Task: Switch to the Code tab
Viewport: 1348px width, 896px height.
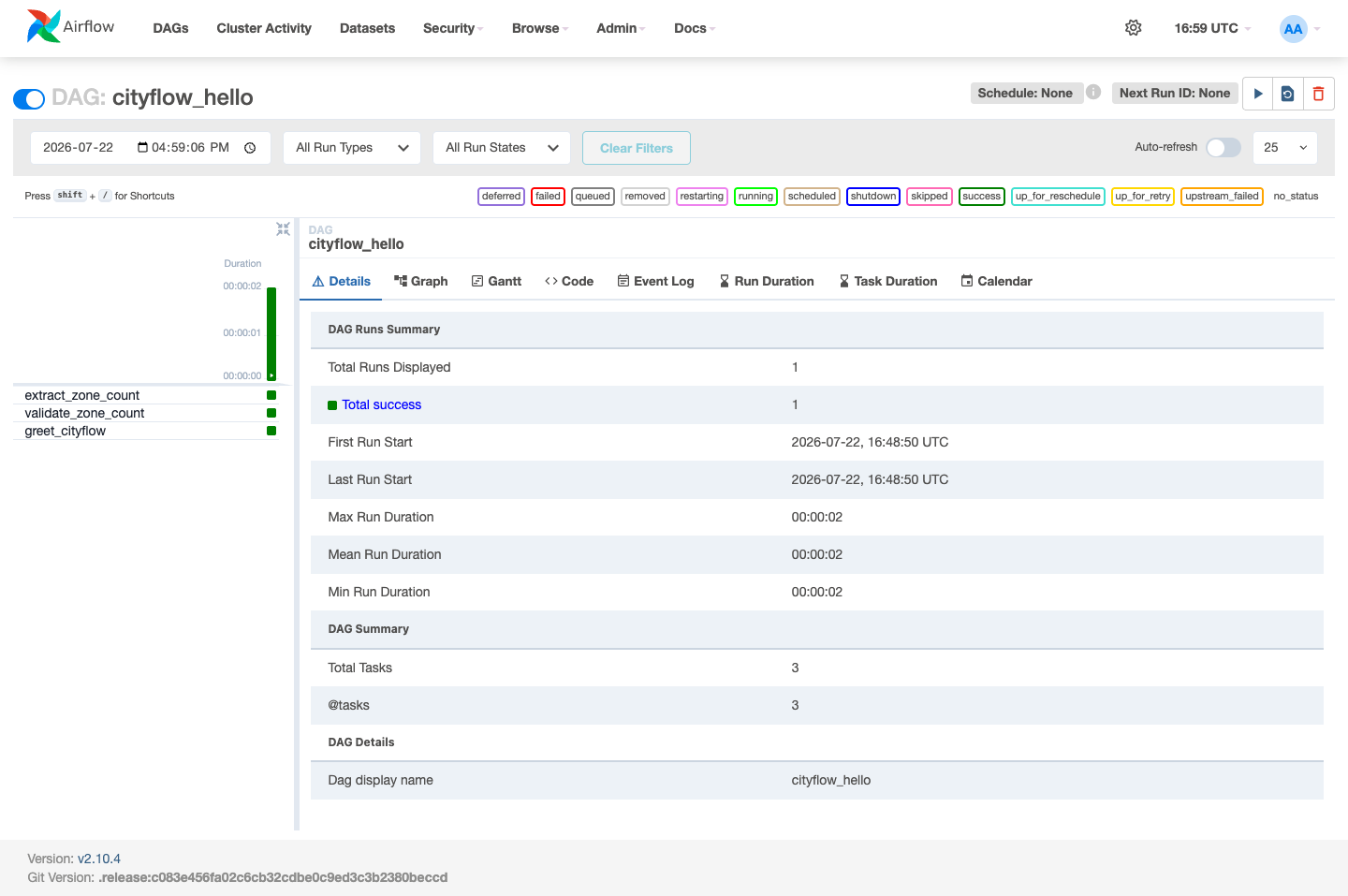Action: [569, 281]
